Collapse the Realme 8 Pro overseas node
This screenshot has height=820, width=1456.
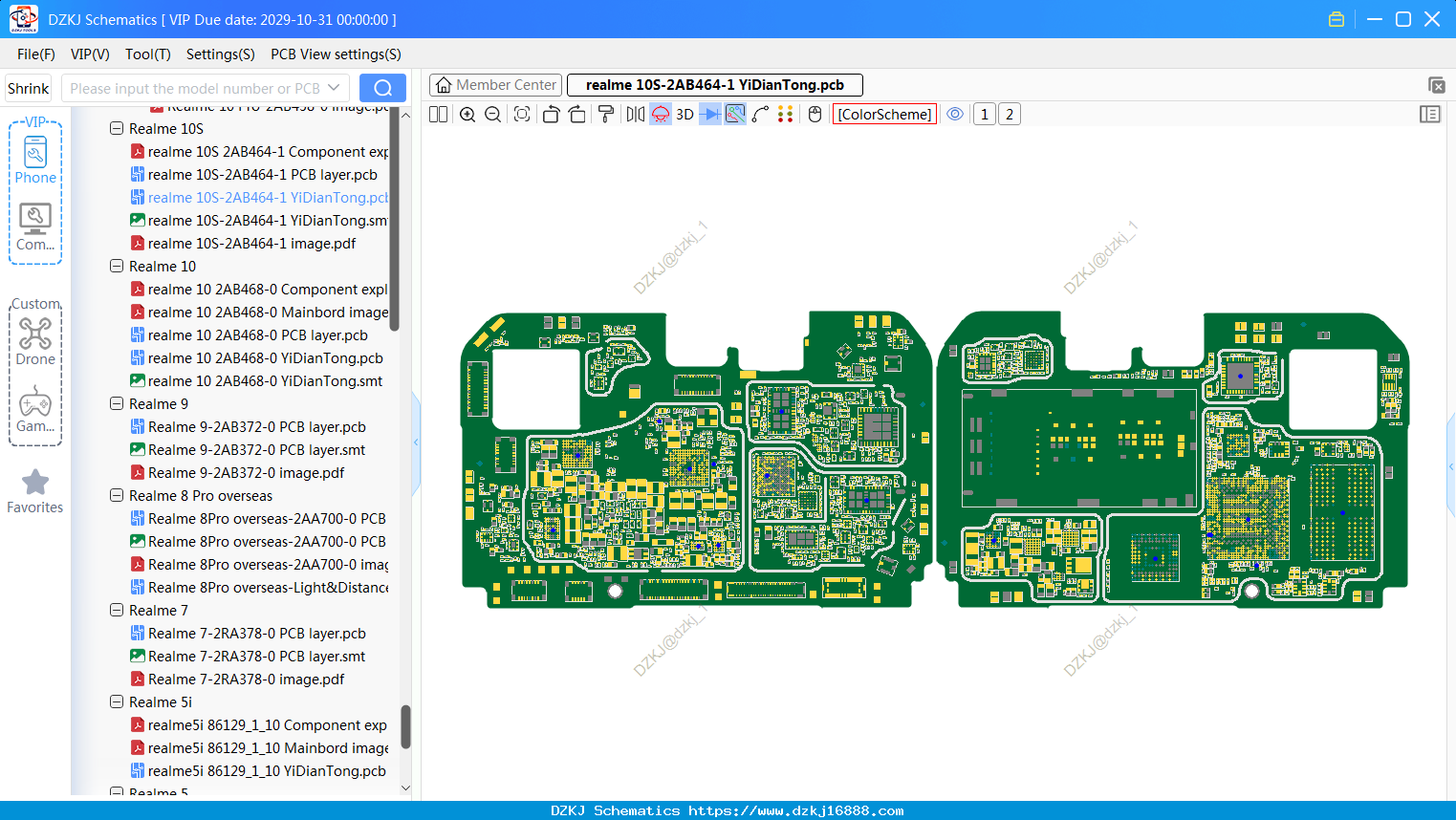[117, 495]
